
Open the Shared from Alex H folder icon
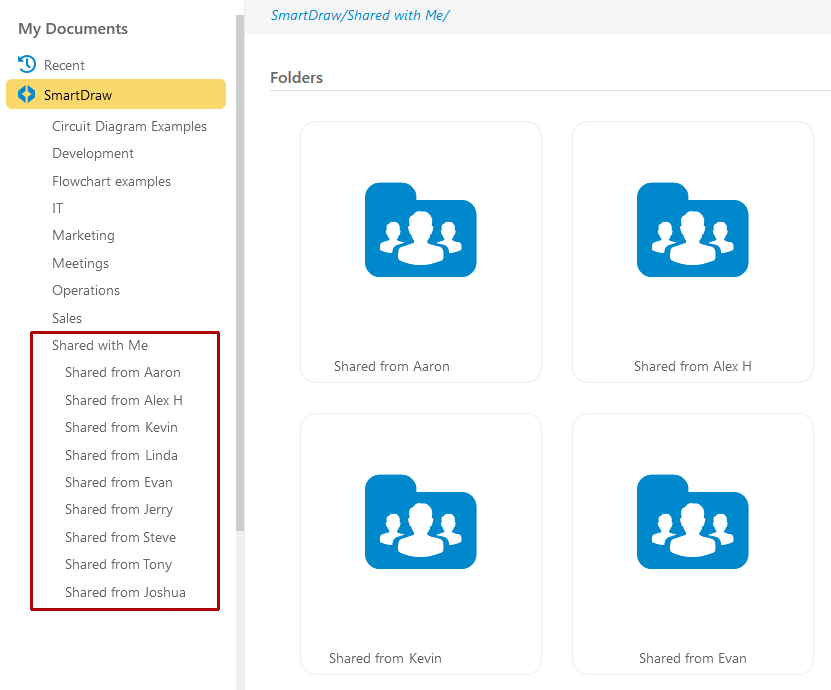[x=692, y=230]
